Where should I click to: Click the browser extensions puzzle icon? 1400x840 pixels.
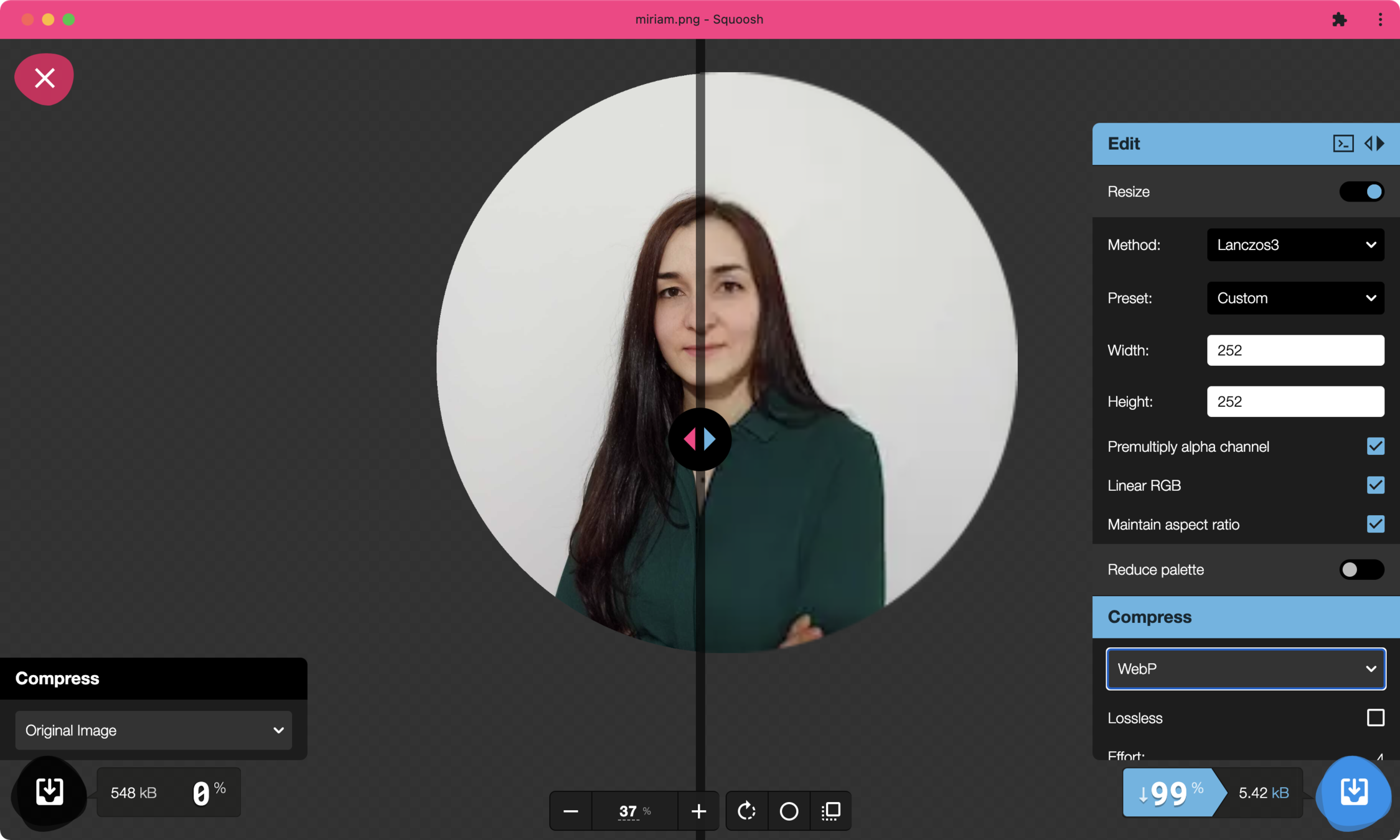(1339, 19)
